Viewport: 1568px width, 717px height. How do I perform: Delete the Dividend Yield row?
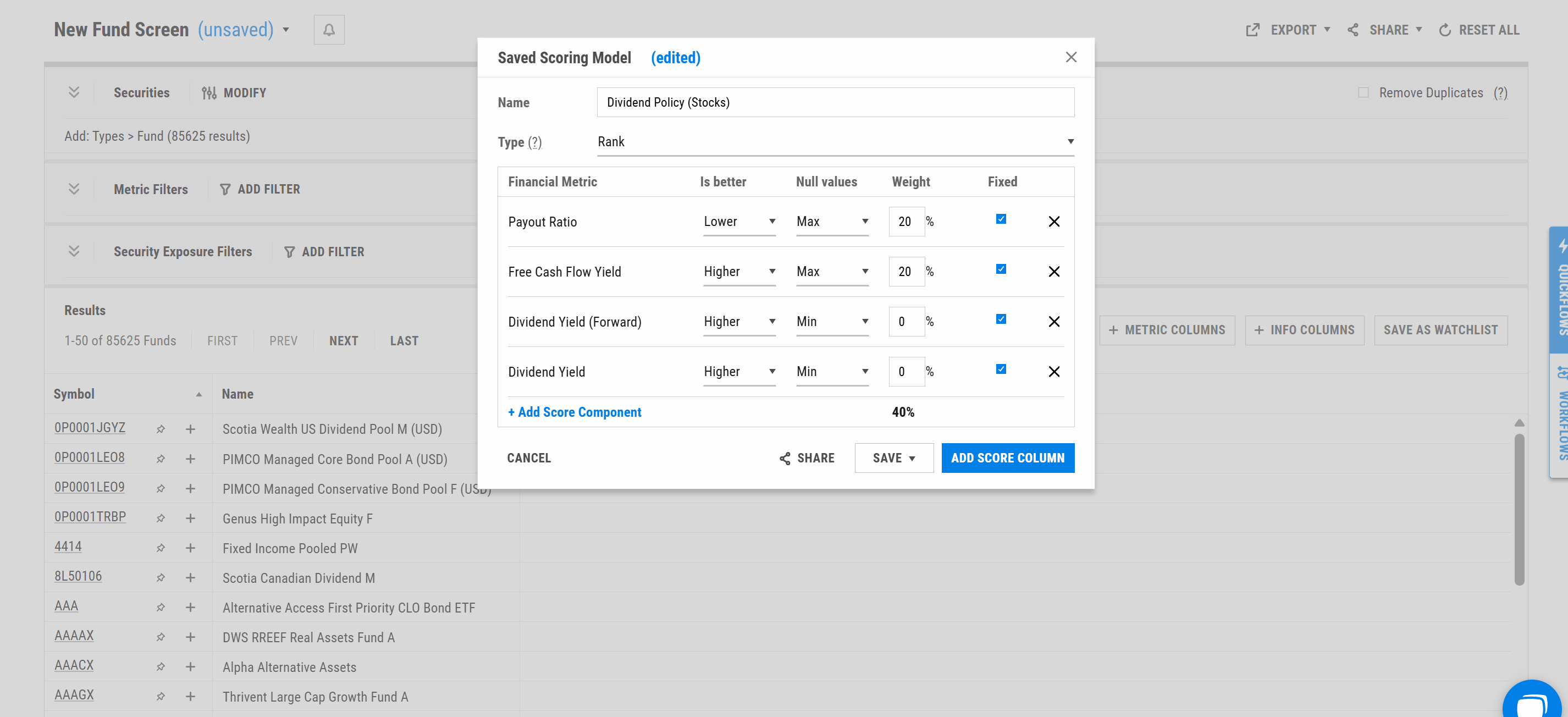1053,371
